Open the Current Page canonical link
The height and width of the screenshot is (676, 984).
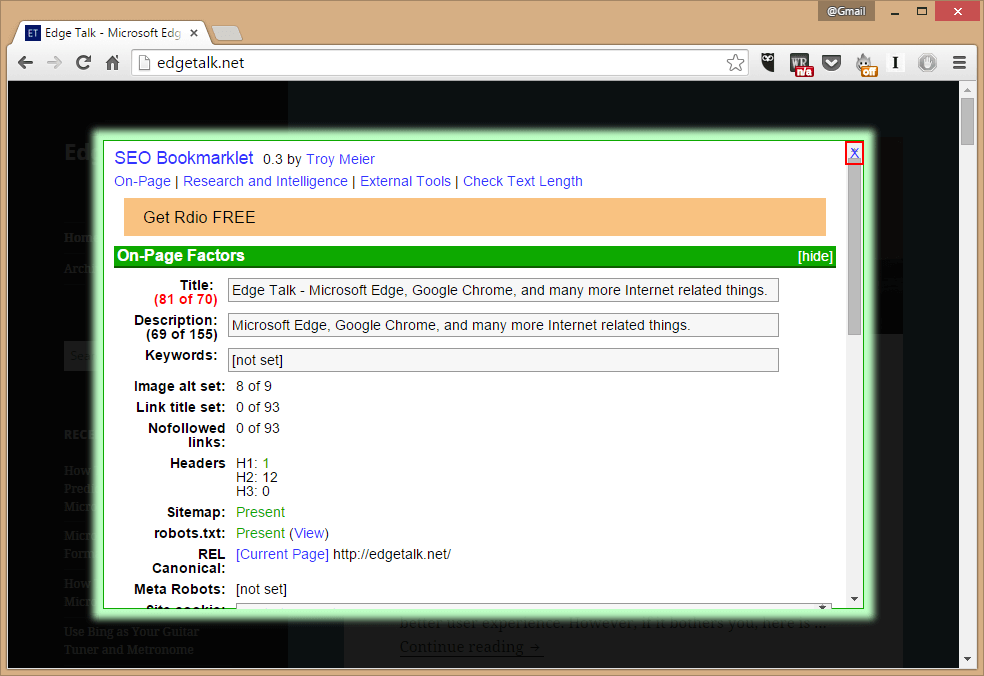coord(282,554)
